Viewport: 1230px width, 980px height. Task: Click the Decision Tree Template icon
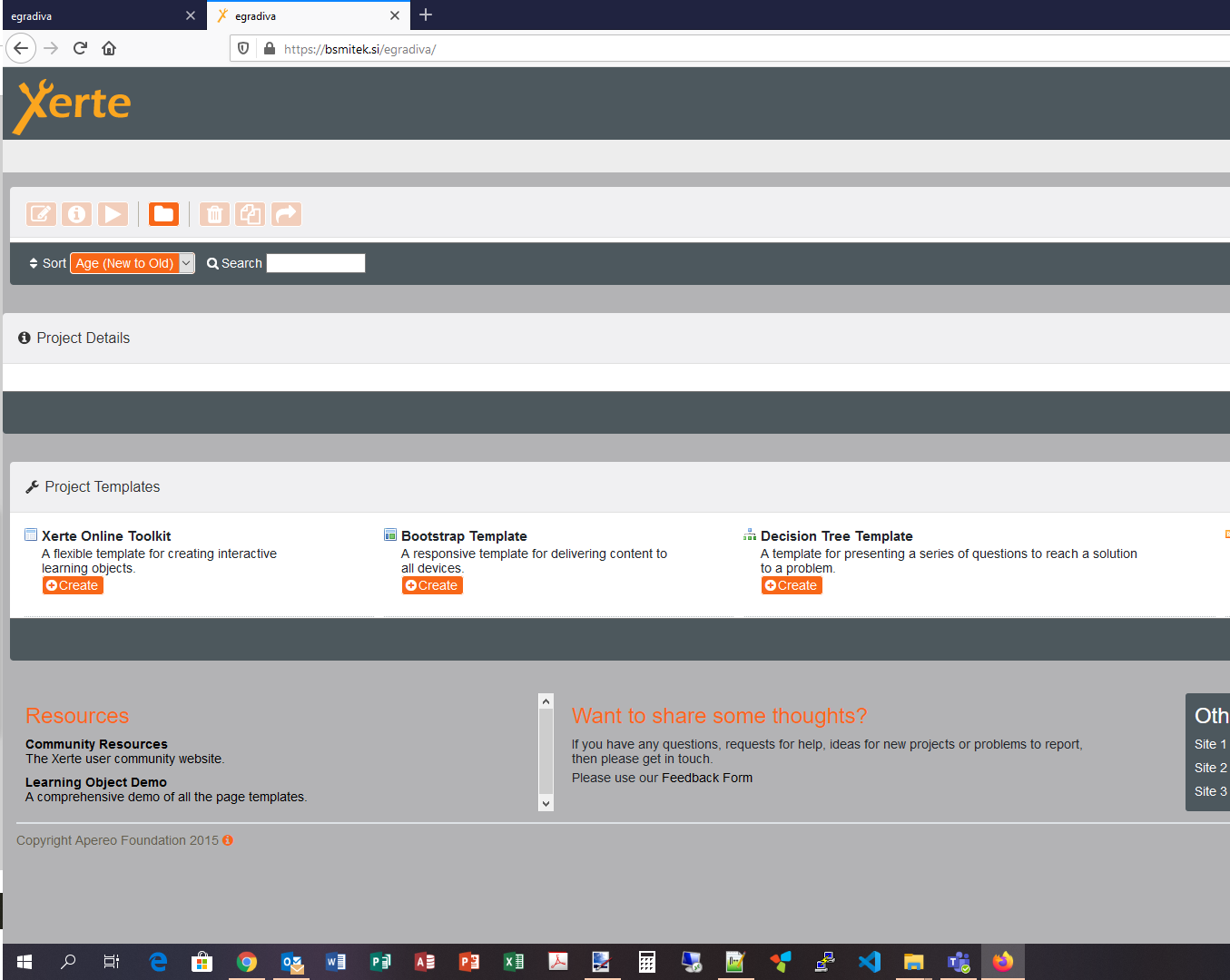click(x=750, y=535)
